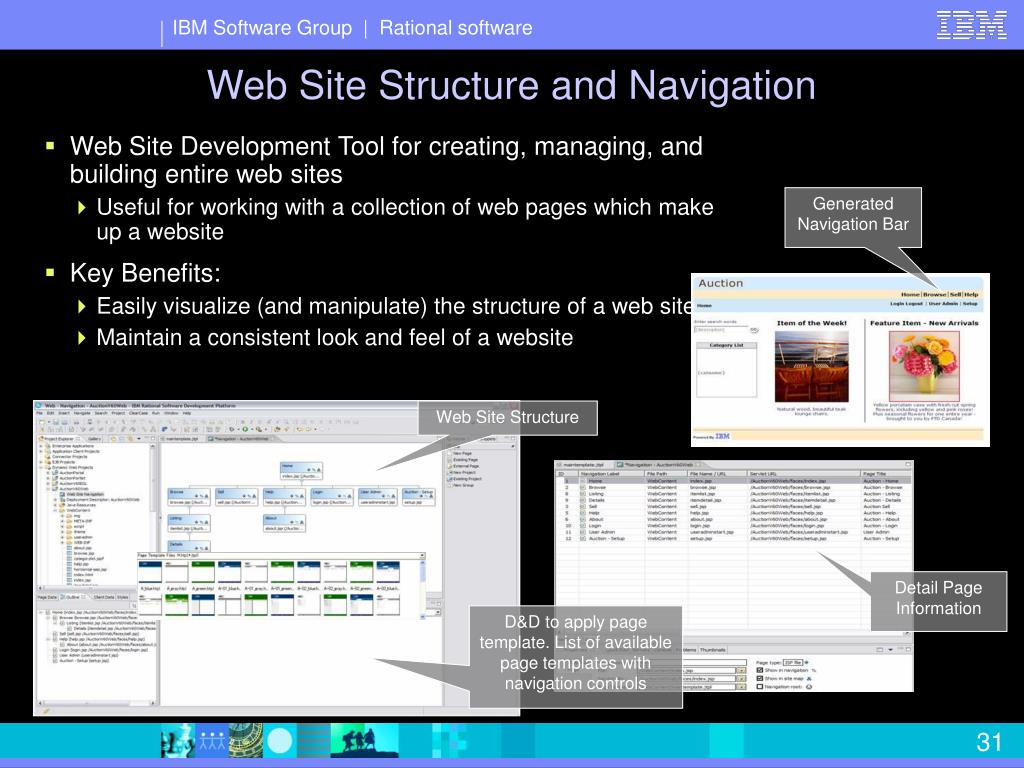Select the Login page node in diagram
This screenshot has height=768, width=1024.
[x=332, y=497]
